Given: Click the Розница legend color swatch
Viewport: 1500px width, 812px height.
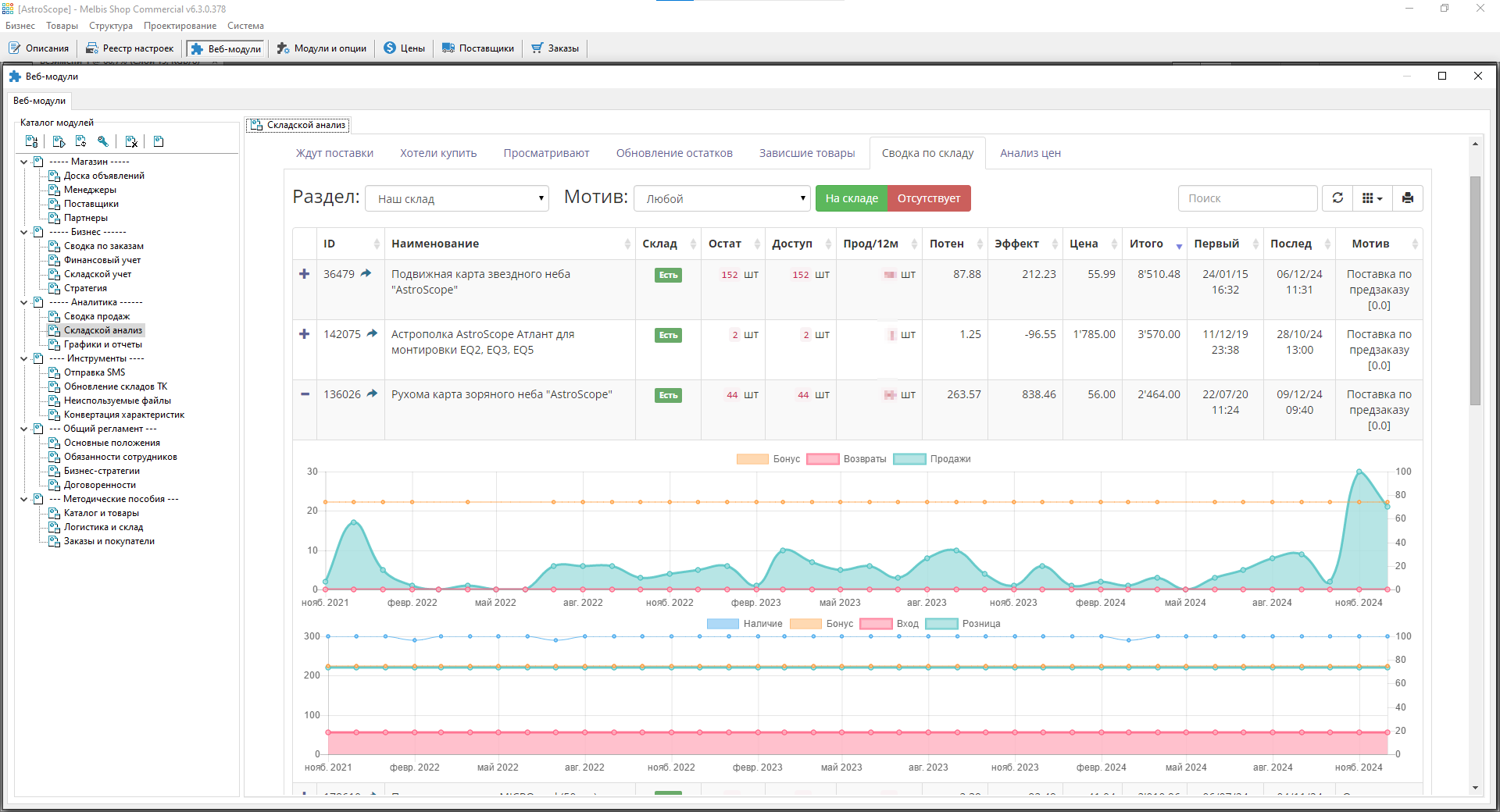Looking at the screenshot, I should pyautogui.click(x=941, y=624).
